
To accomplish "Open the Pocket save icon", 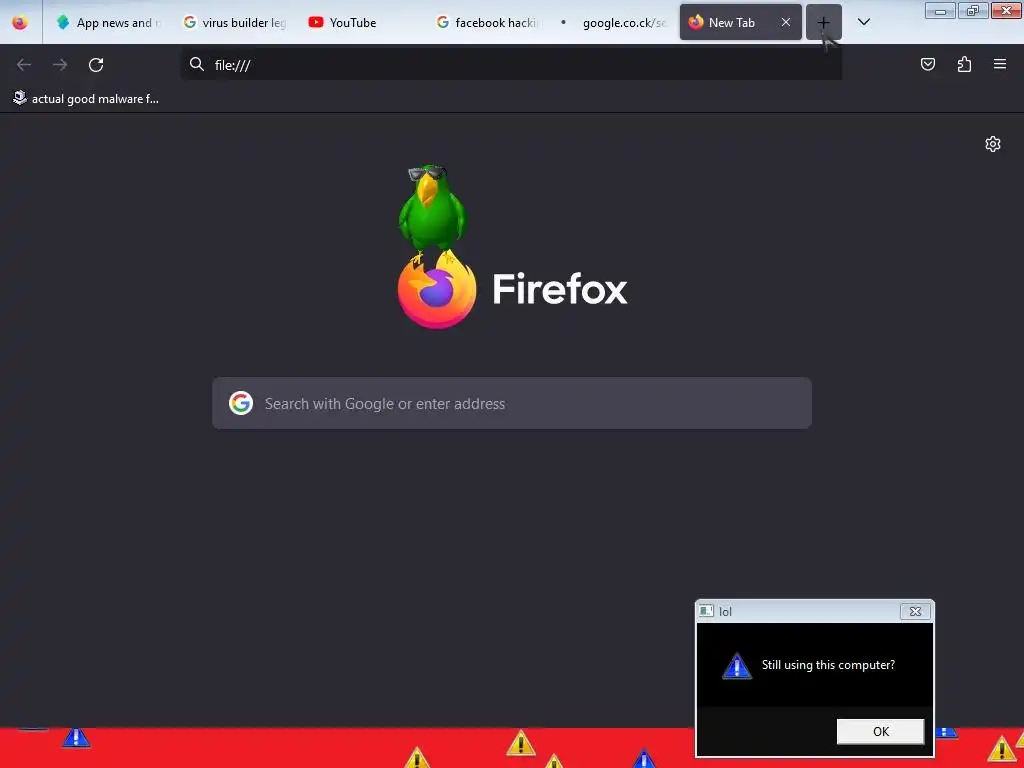I will pos(927,64).
